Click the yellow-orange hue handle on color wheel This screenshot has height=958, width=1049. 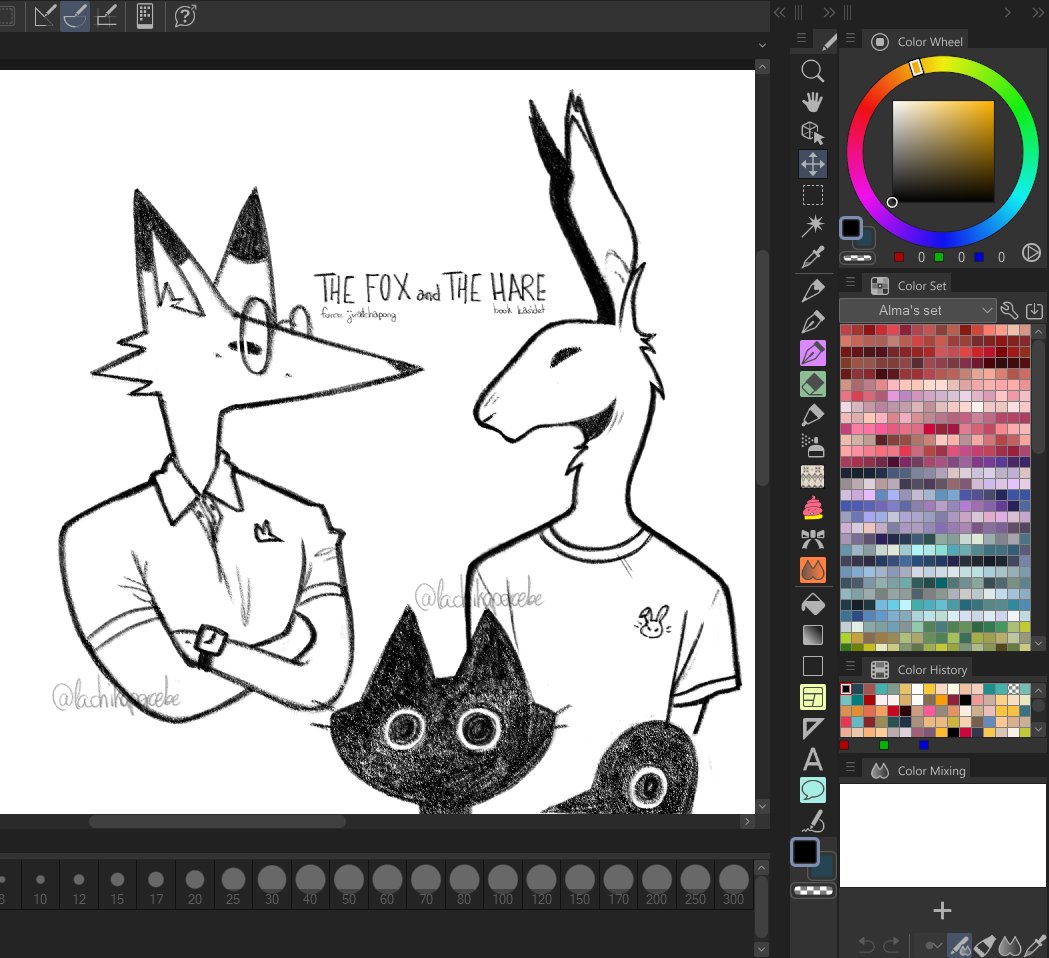tap(917, 68)
